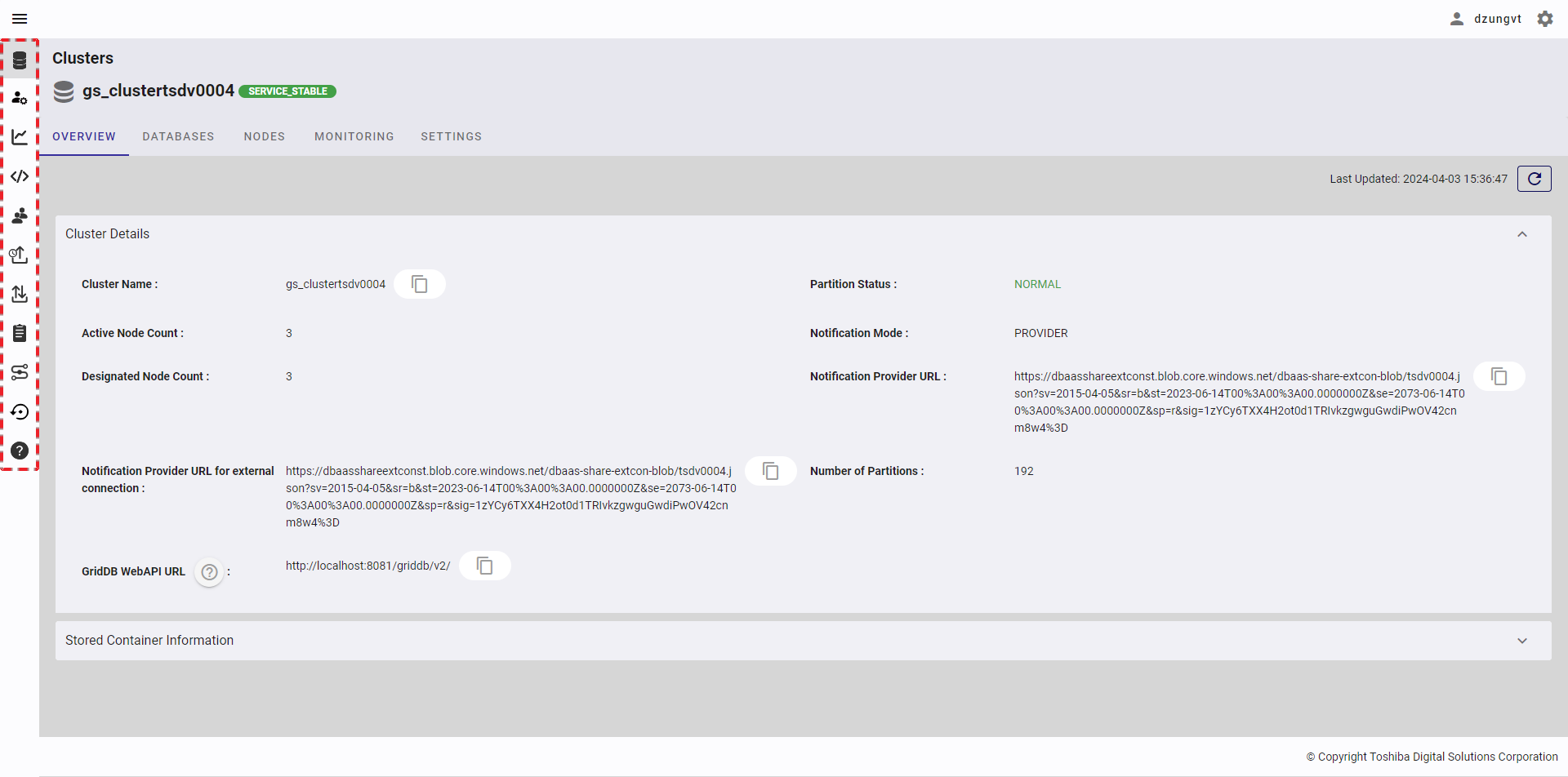Click the Clusters database sidebar icon
The width and height of the screenshot is (1568, 777).
[x=20, y=60]
